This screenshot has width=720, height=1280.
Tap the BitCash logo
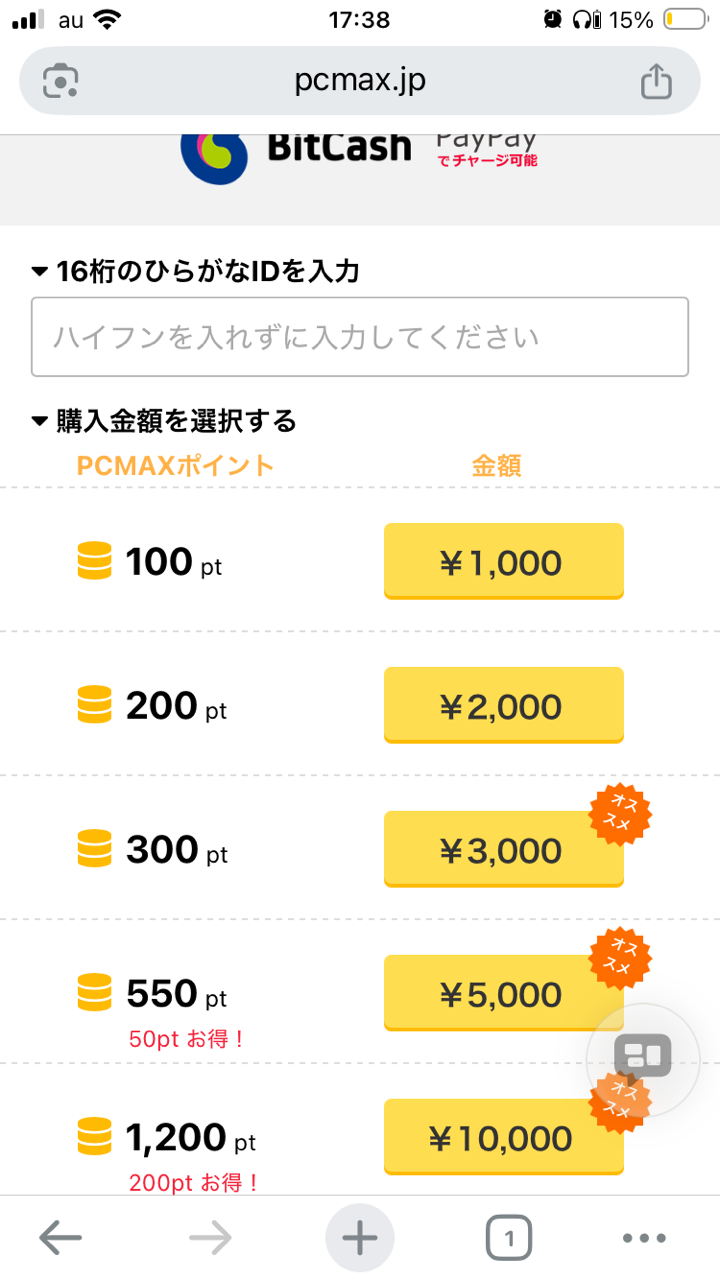[x=297, y=150]
